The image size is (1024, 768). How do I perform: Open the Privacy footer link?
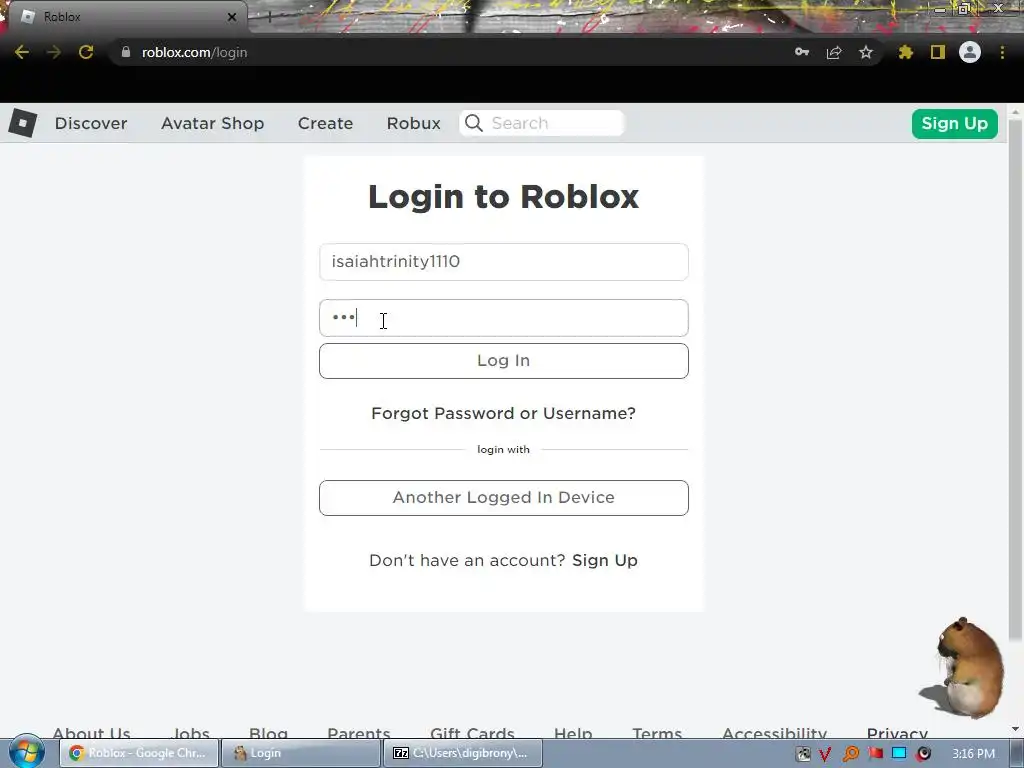(x=897, y=733)
